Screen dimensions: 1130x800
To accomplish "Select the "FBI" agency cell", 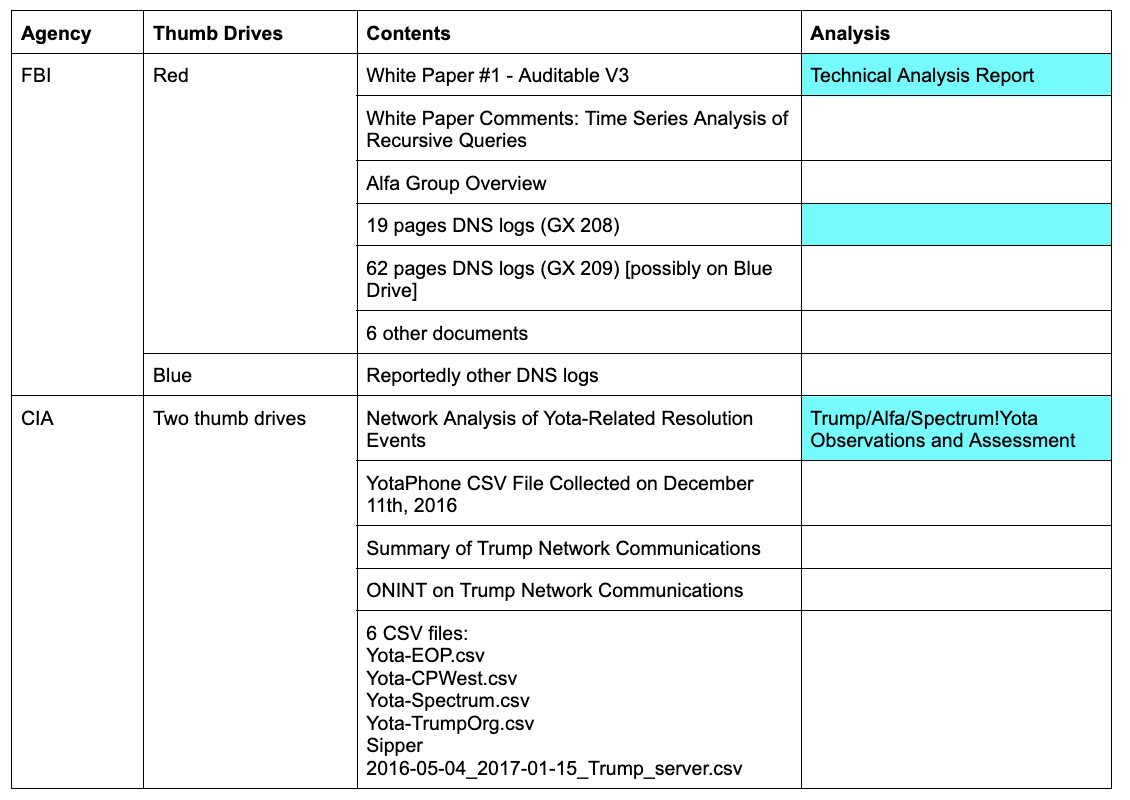I will coord(77,224).
